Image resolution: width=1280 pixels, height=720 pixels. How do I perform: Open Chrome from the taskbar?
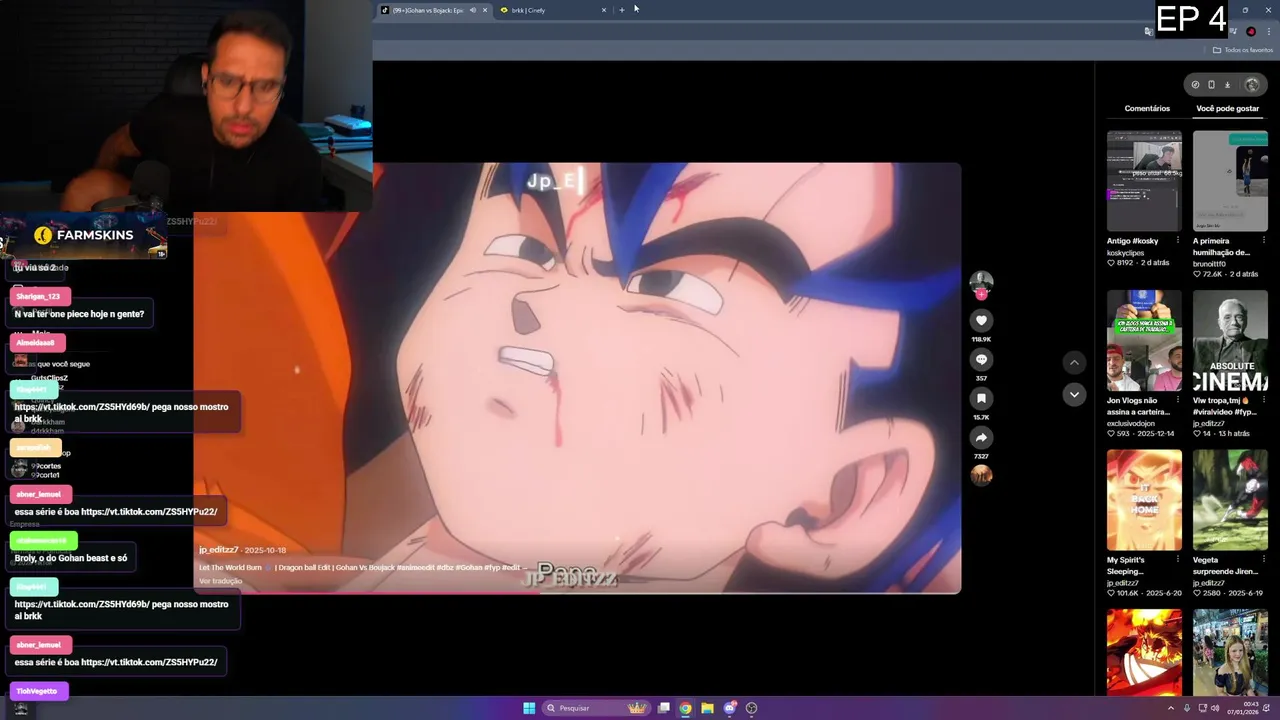(685, 708)
